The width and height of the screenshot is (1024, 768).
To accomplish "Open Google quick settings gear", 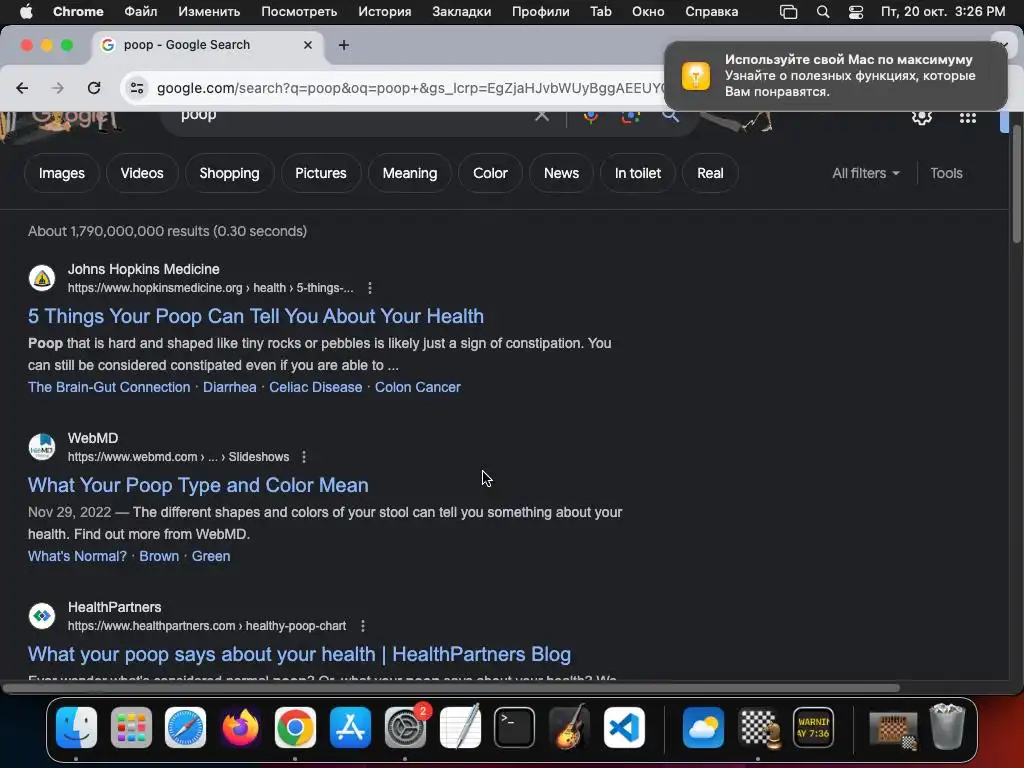I will click(921, 118).
